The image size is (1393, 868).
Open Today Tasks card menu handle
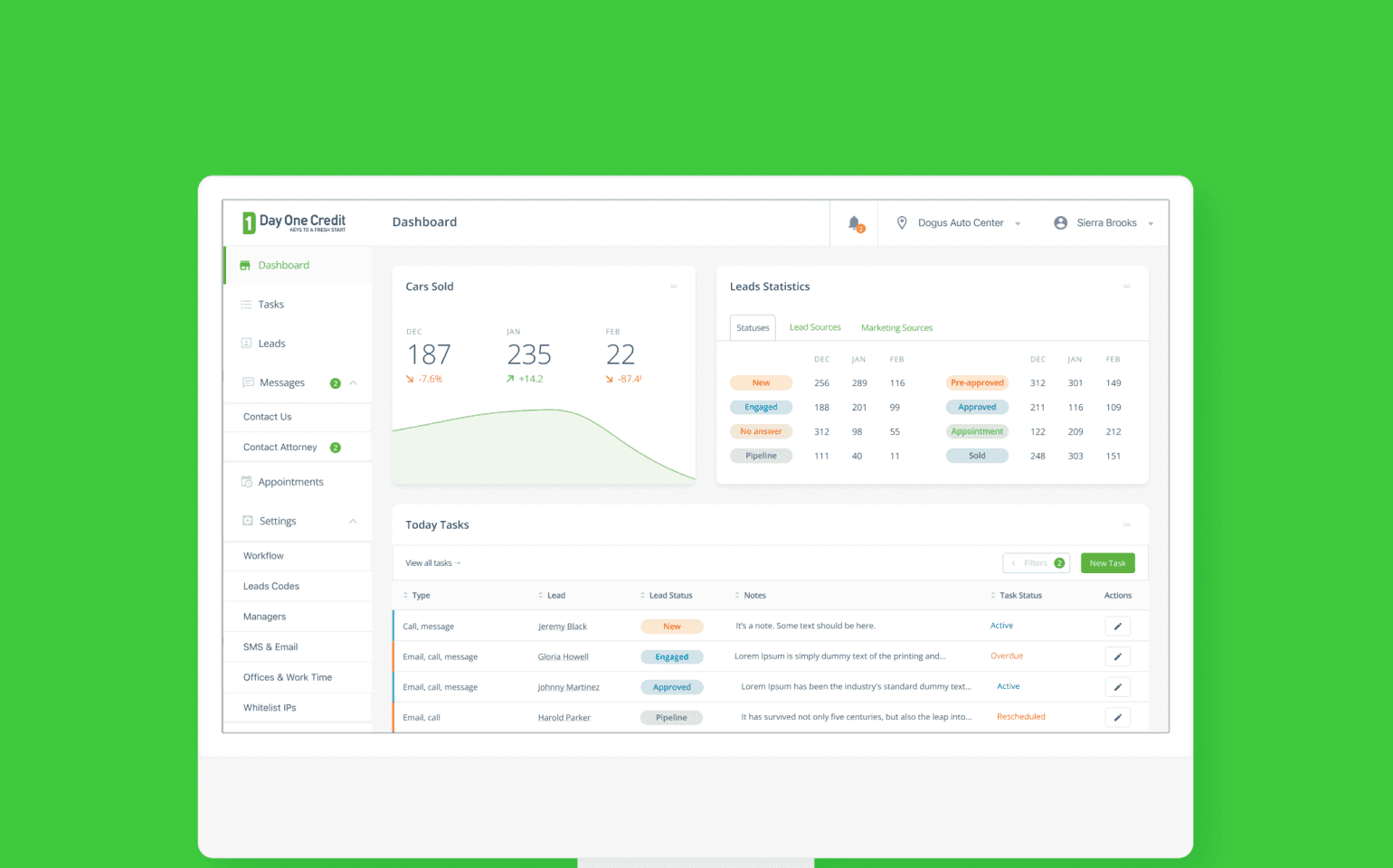pos(1127,525)
